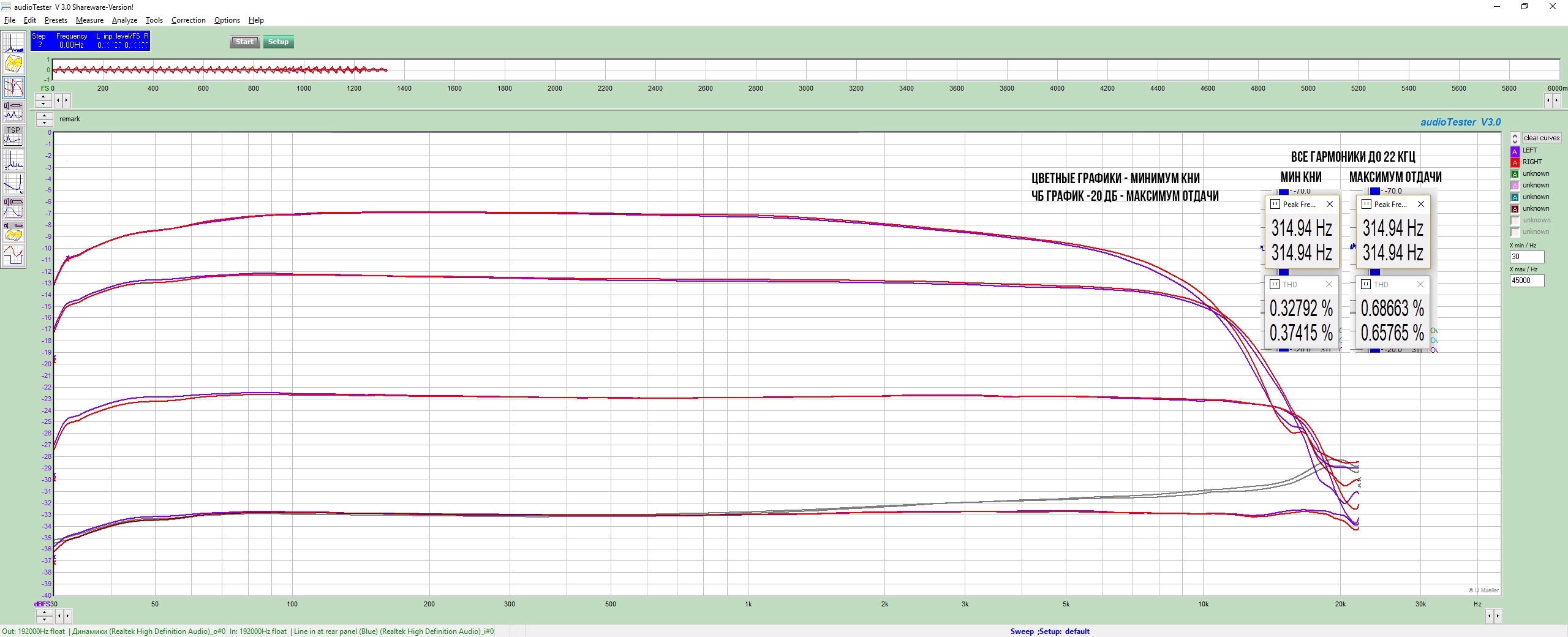The width and height of the screenshot is (1568, 637).
Task: Select the frequency sweep measurement tool
Action: [13, 88]
